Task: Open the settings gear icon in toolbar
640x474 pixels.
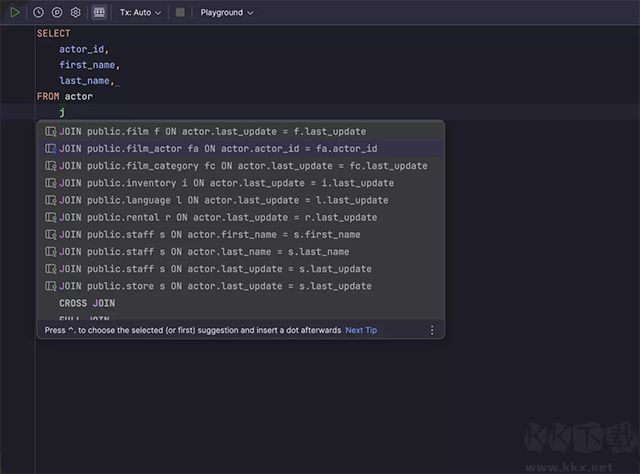Action: [76, 12]
